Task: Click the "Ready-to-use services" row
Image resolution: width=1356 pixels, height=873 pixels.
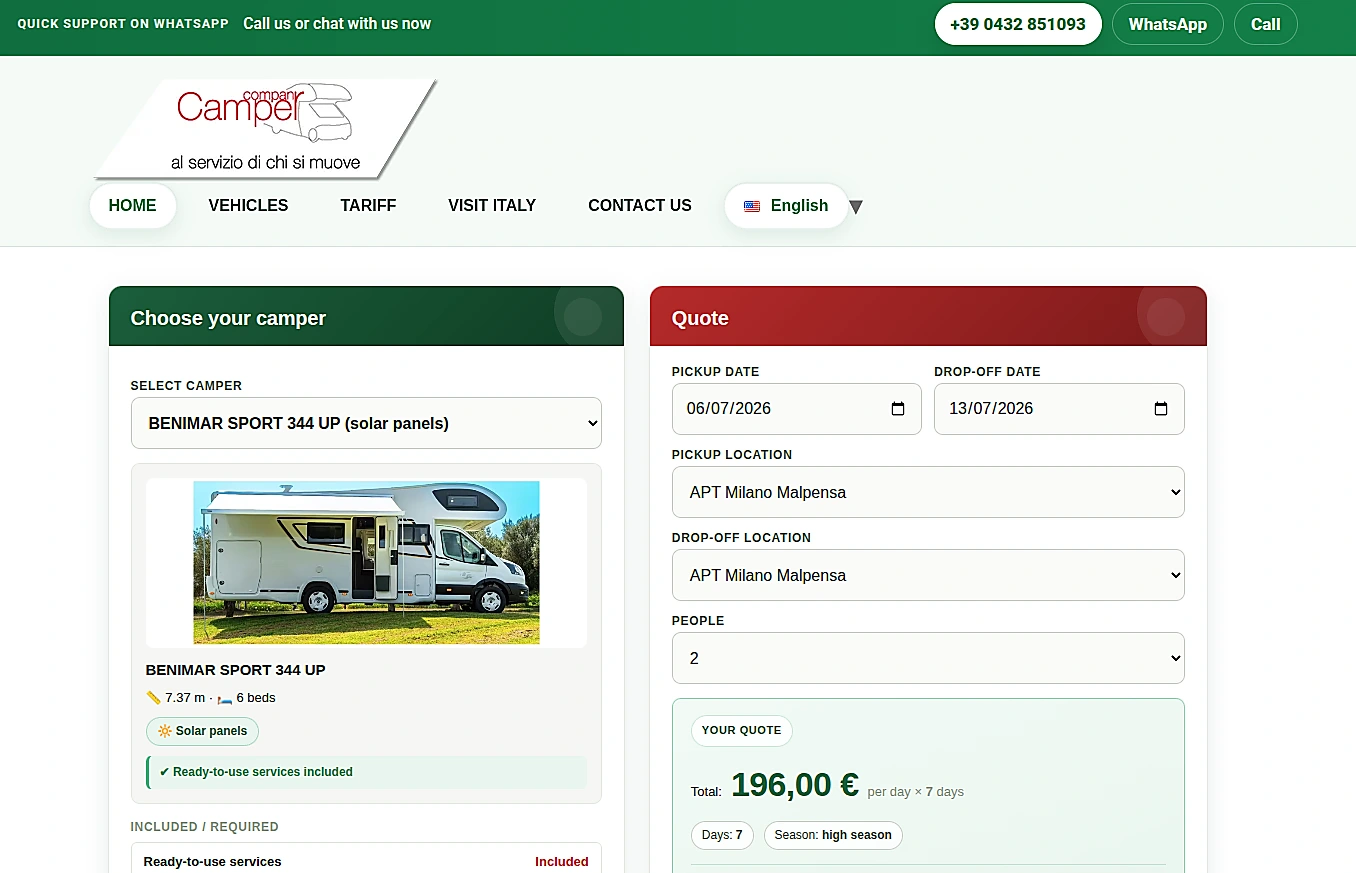Action: click(366, 861)
